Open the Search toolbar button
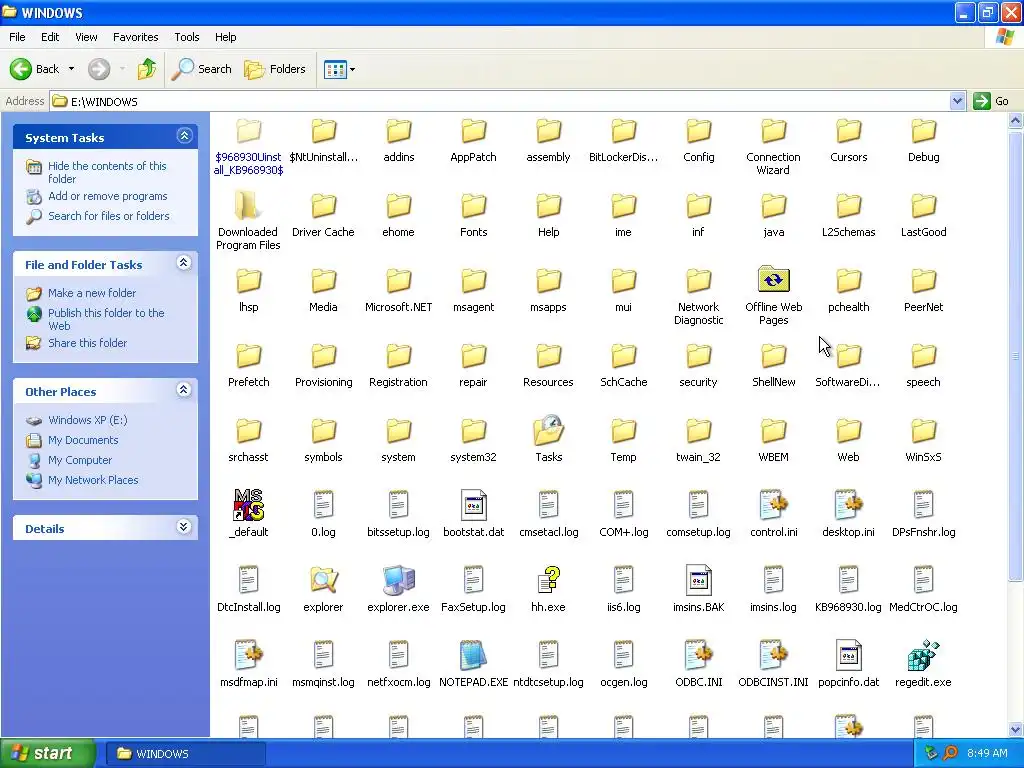1024x768 pixels. click(x=202, y=69)
